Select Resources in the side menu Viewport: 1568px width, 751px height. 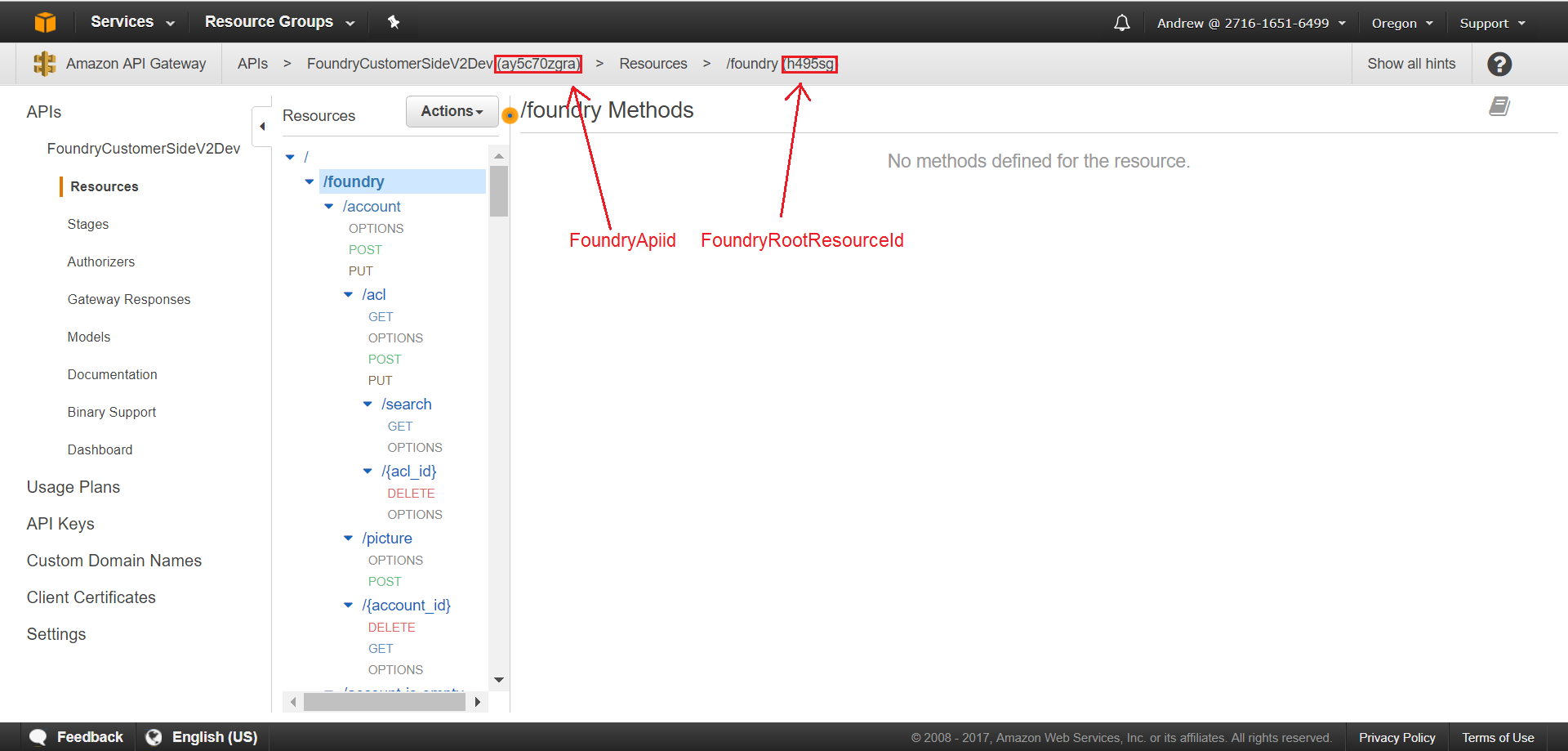point(105,186)
